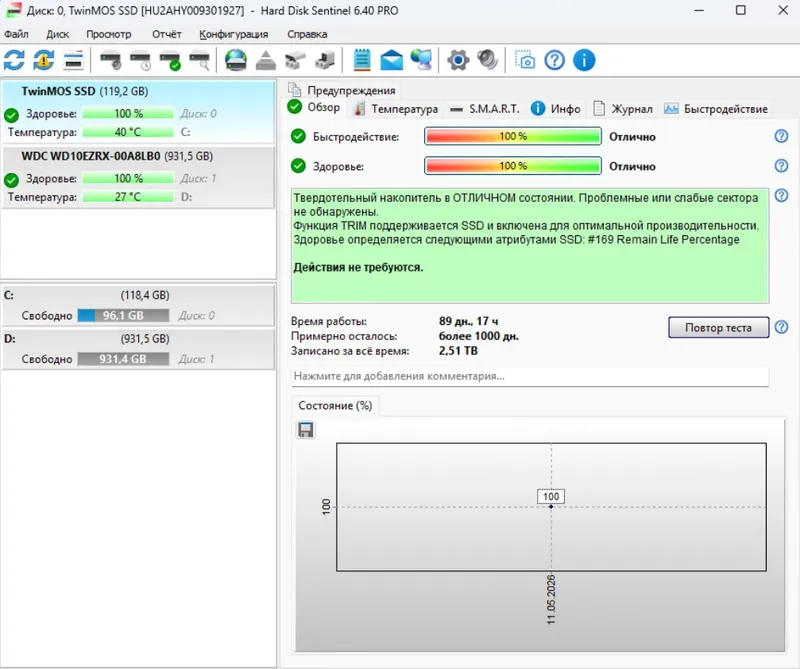Click the blue About info icon
The image size is (800, 669).
(x=584, y=60)
